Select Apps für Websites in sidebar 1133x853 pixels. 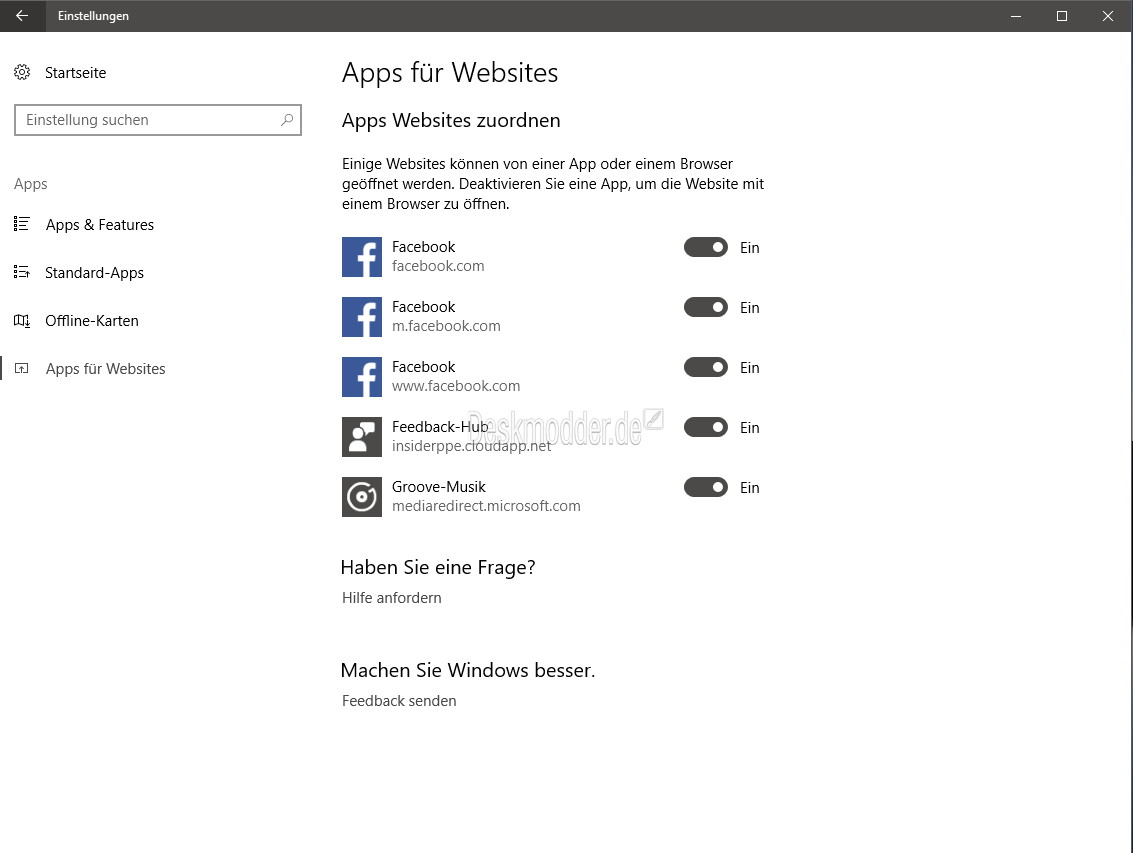point(105,369)
